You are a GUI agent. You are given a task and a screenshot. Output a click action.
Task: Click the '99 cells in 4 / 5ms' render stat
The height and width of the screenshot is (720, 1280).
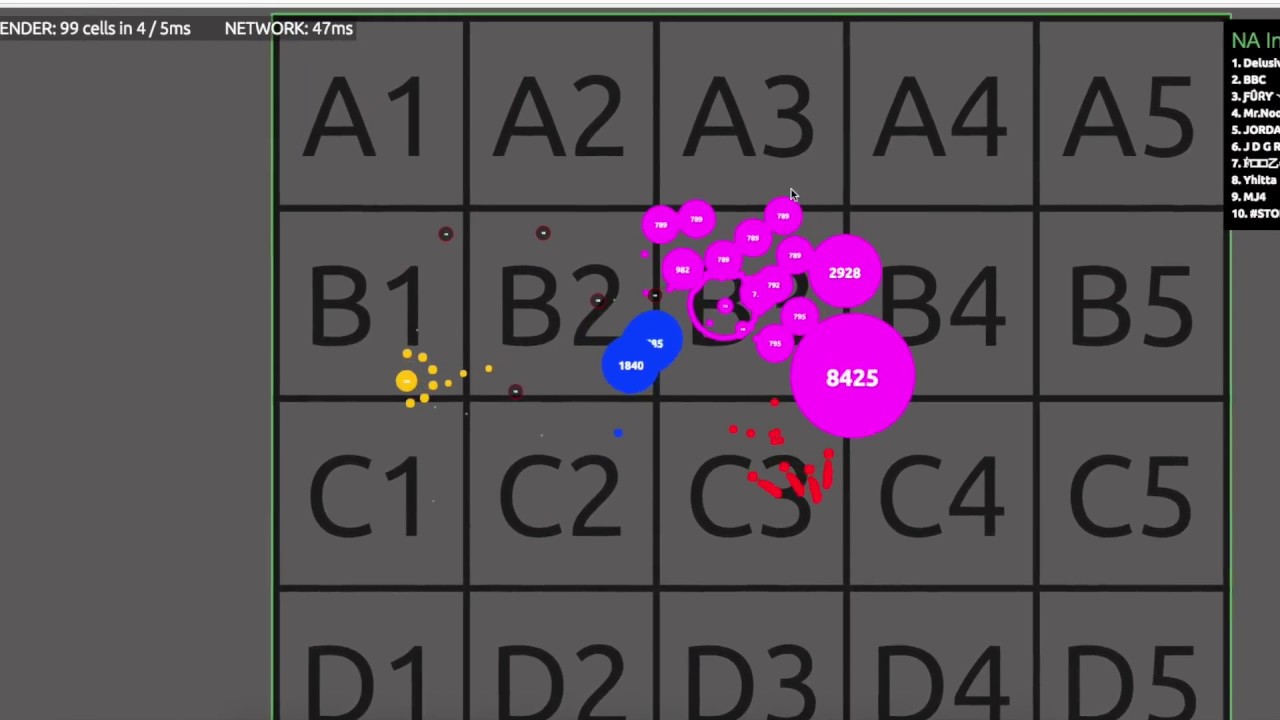pyautogui.click(x=126, y=28)
